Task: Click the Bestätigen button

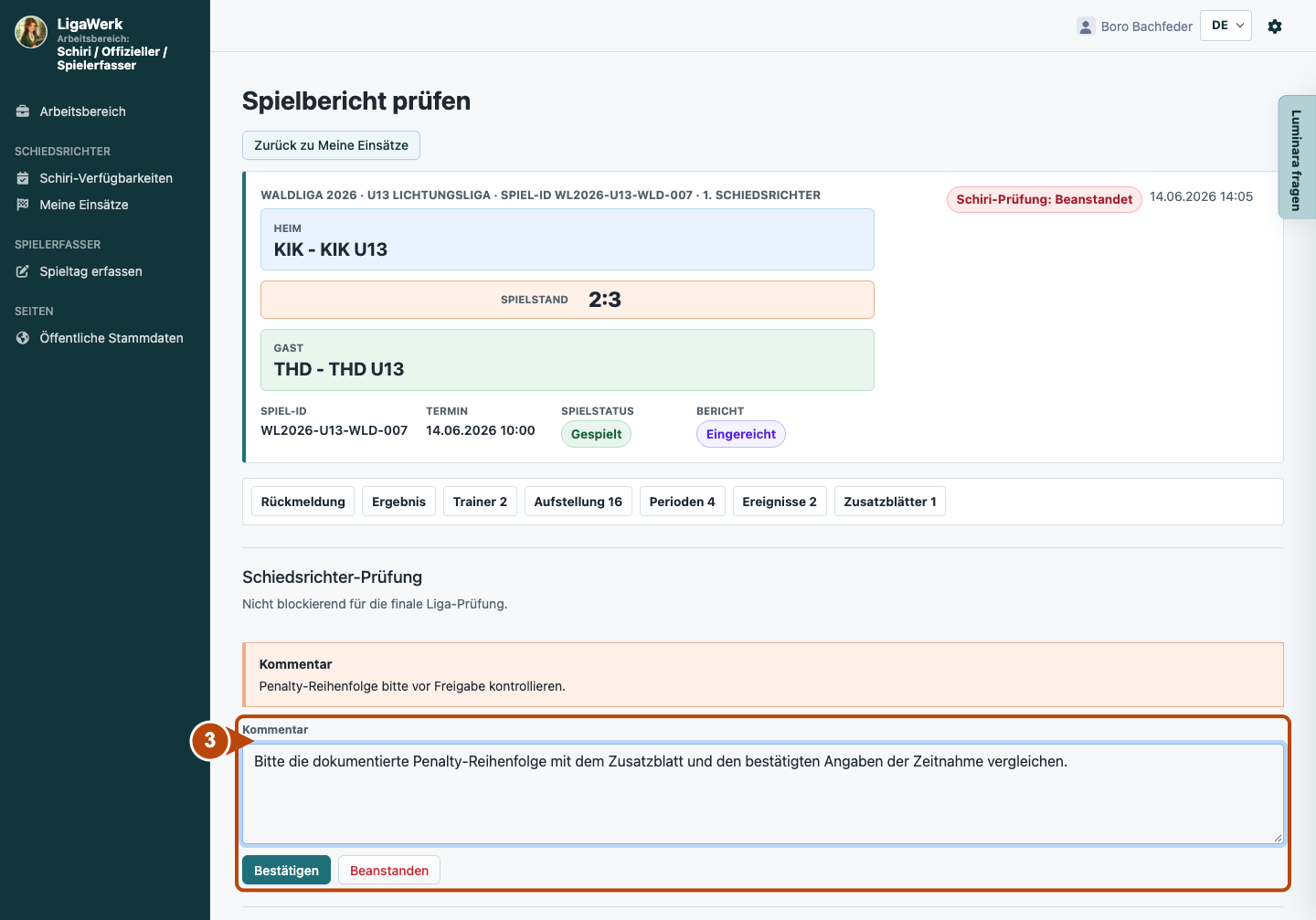Action: click(286, 871)
